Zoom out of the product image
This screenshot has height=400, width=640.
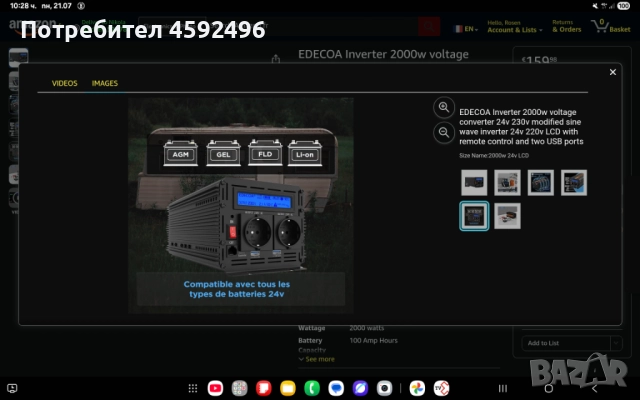444,133
